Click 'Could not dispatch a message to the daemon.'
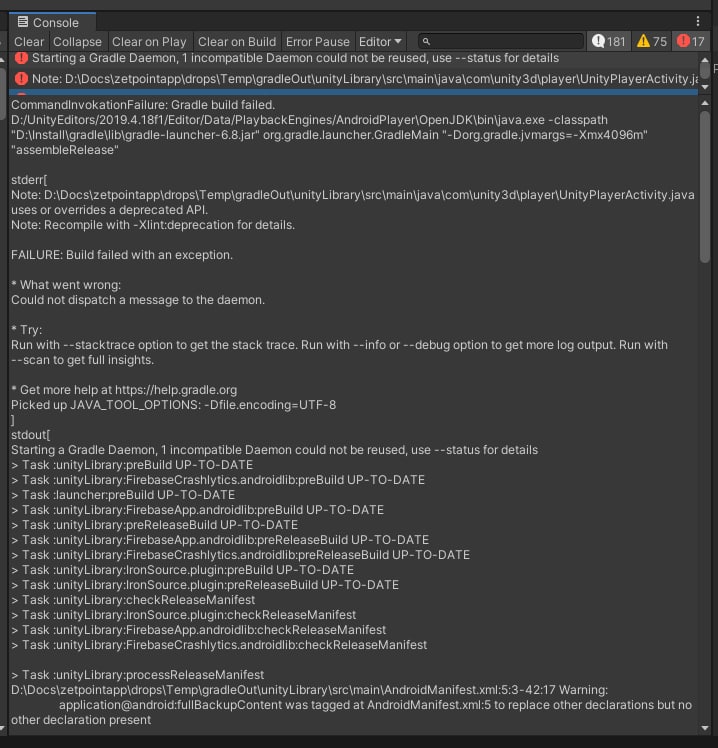The width and height of the screenshot is (718, 748). [x=138, y=300]
